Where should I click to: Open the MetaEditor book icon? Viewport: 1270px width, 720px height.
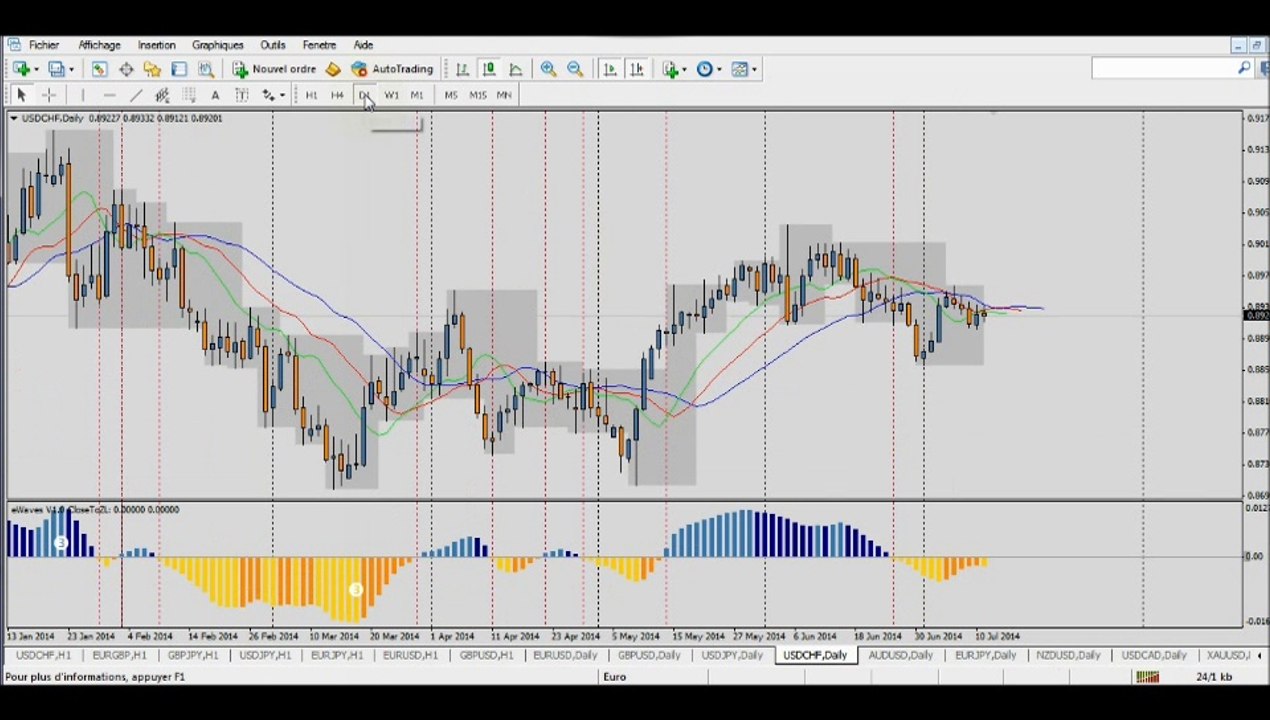click(333, 69)
